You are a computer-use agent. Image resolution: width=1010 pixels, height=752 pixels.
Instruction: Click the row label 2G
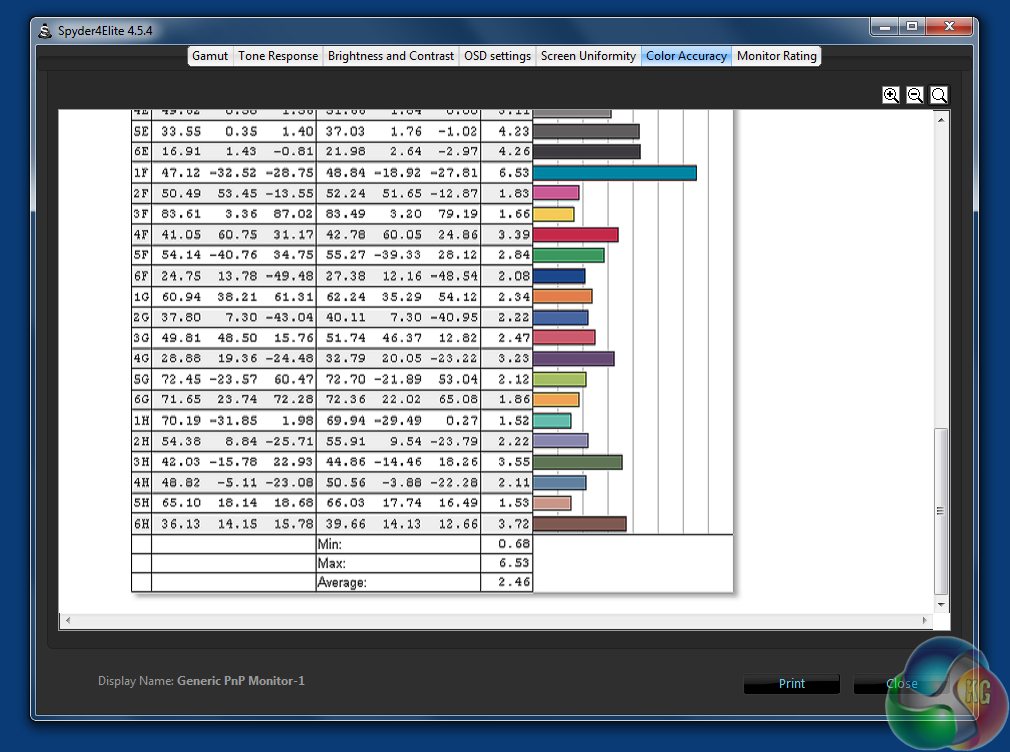point(141,317)
